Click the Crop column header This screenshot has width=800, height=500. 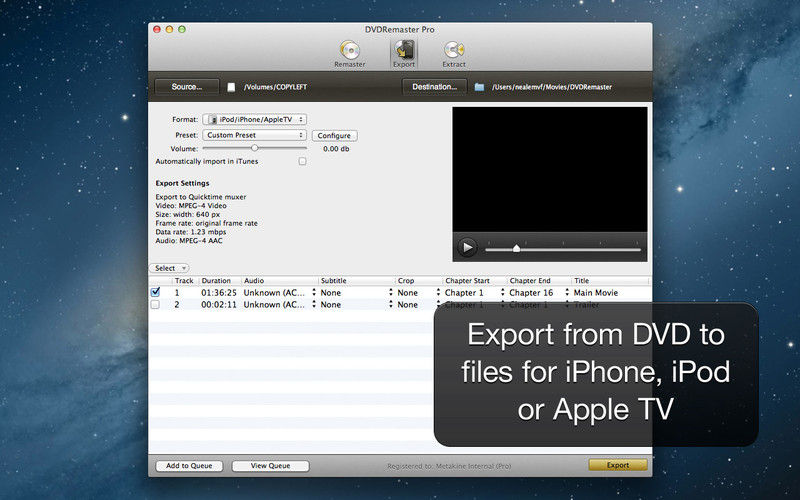tap(418, 281)
